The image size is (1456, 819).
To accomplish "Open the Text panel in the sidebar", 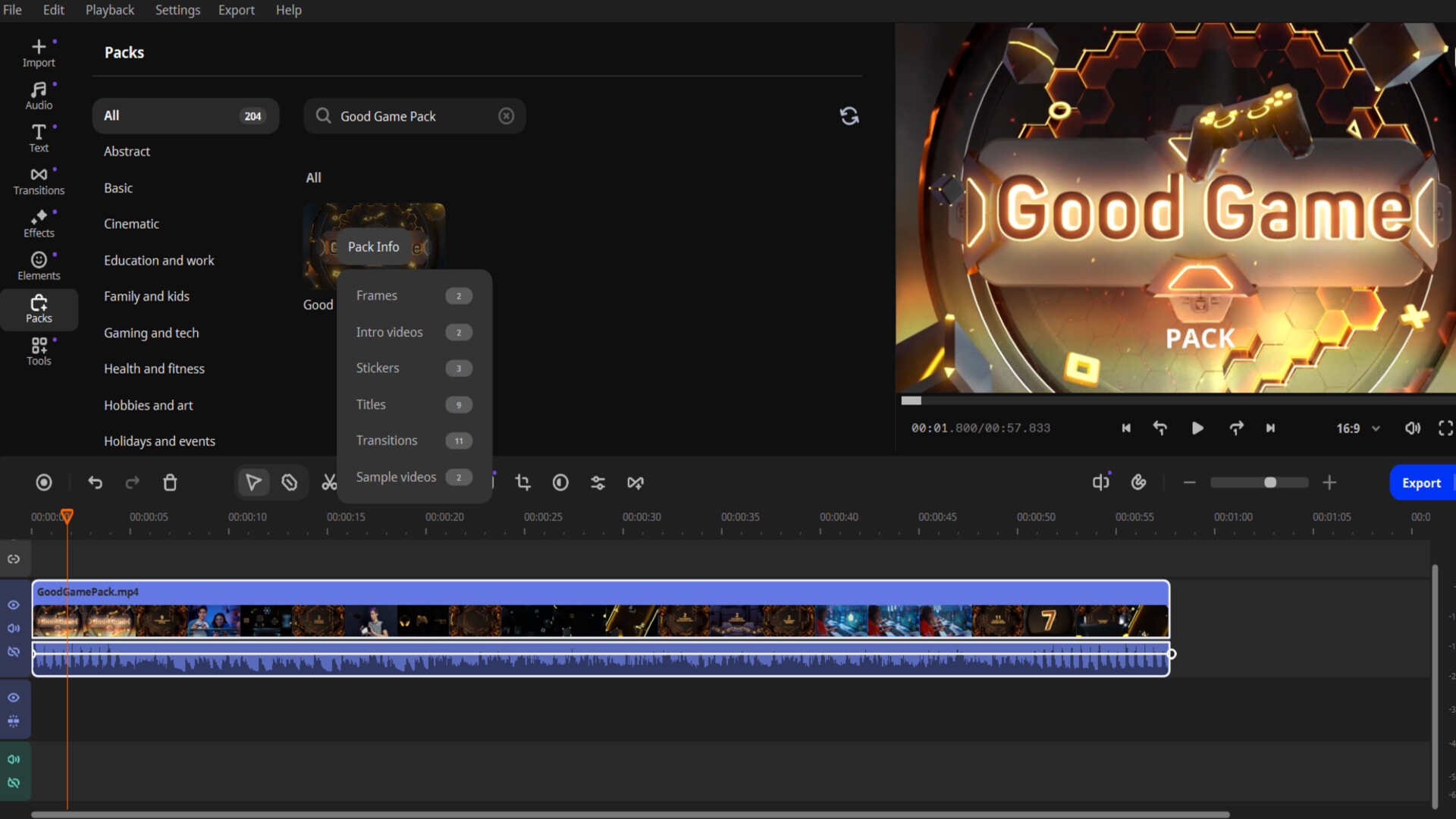I will [x=38, y=137].
